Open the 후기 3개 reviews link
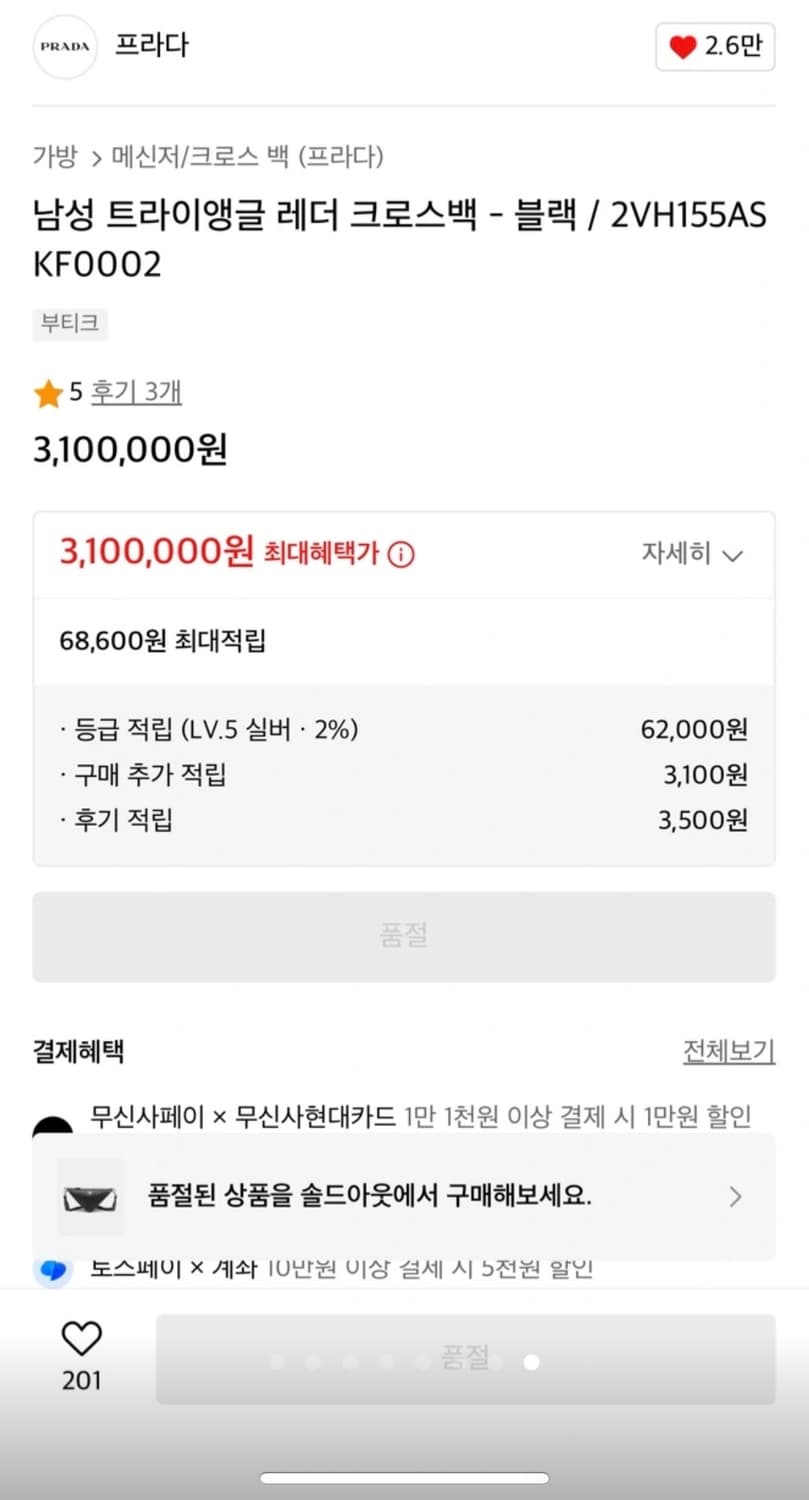809x1500 pixels. coord(136,392)
